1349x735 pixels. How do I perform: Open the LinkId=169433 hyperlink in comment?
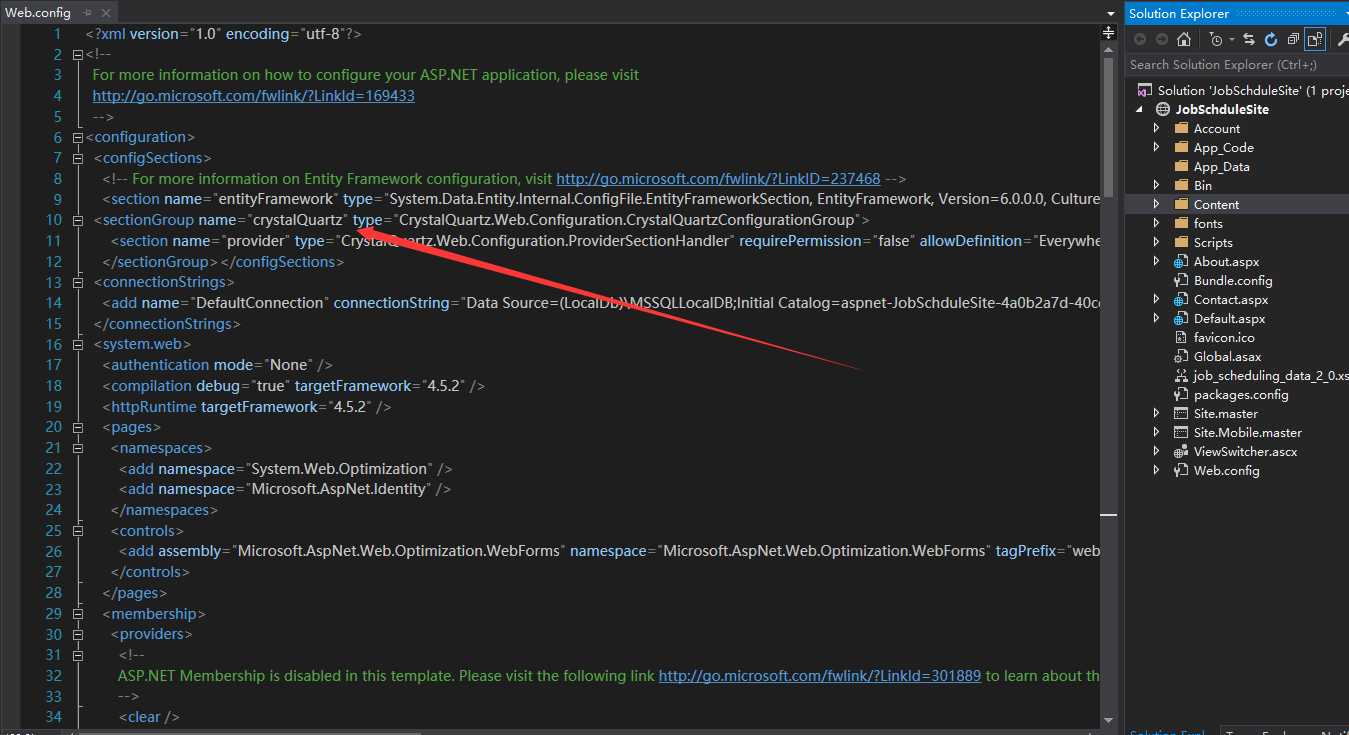pyautogui.click(x=253, y=96)
